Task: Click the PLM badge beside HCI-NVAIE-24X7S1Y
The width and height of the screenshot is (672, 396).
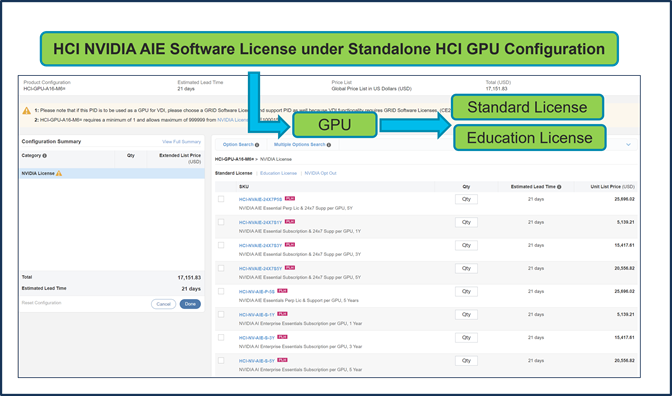Action: pos(290,222)
